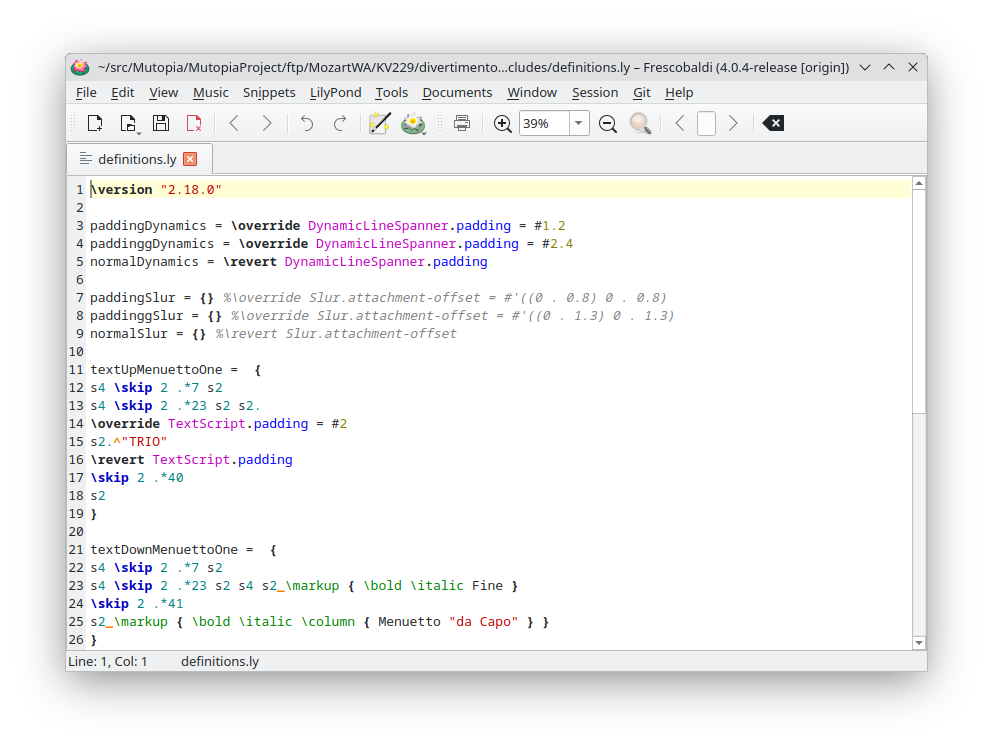Screen dimensions: 993x749
Task: Open the zoom level dropdown arrow
Action: pos(579,123)
